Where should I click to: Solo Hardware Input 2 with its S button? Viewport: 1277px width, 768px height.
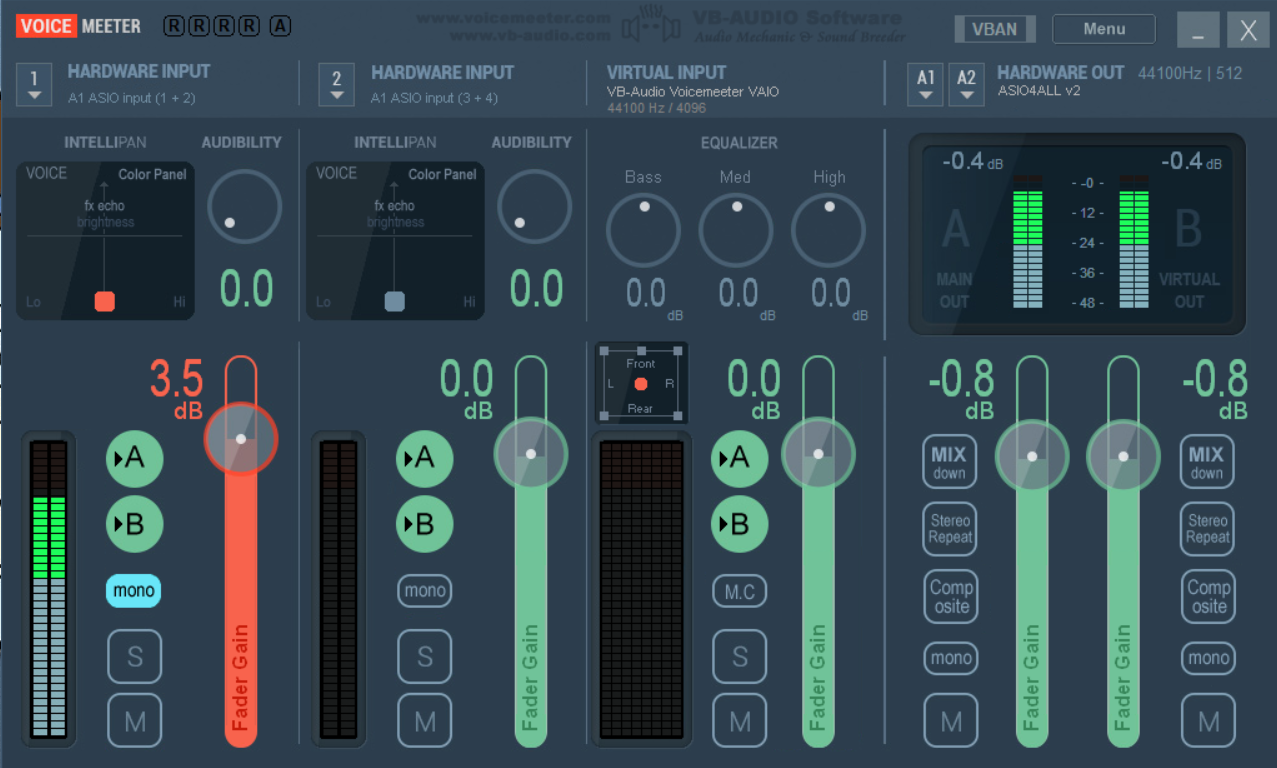click(x=425, y=657)
